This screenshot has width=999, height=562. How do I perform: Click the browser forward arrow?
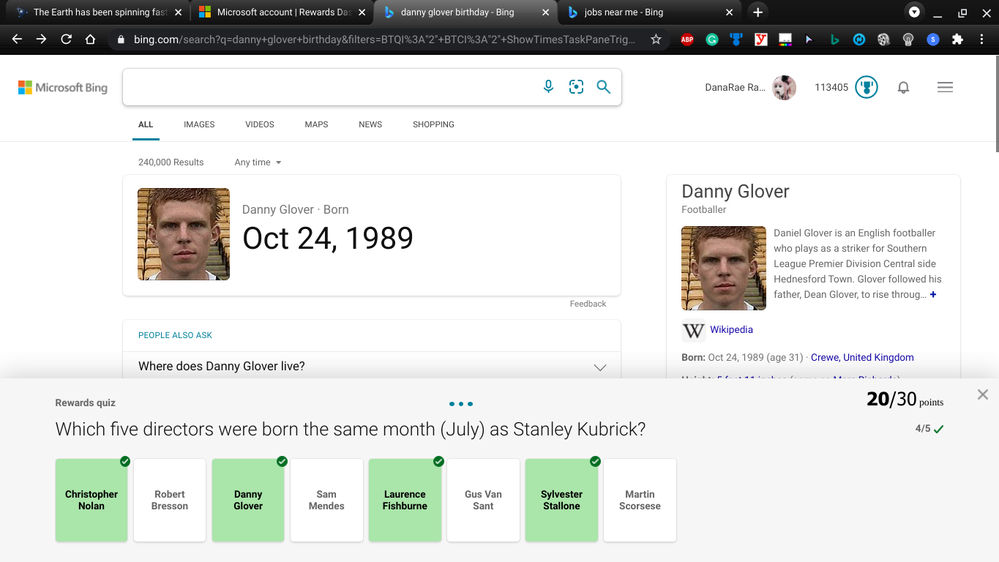(41, 40)
